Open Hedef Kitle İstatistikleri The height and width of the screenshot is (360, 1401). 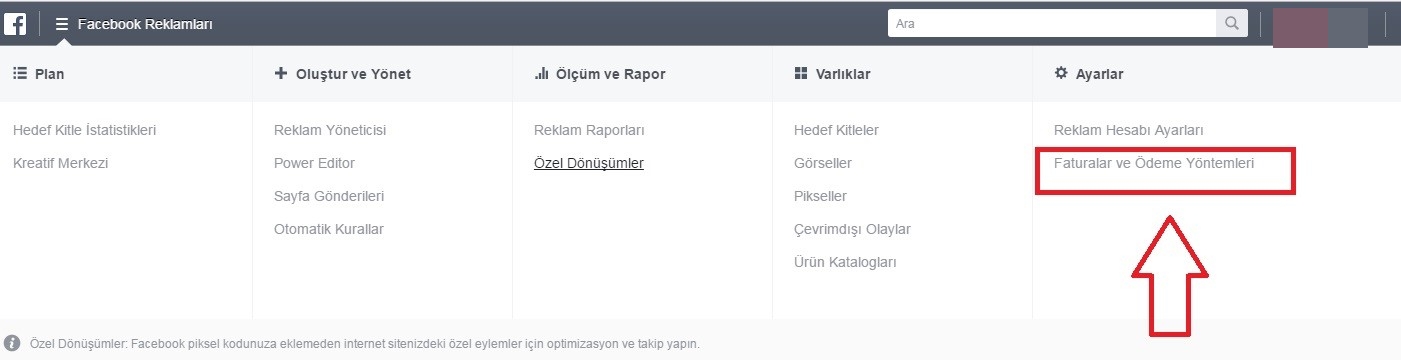tap(85, 130)
